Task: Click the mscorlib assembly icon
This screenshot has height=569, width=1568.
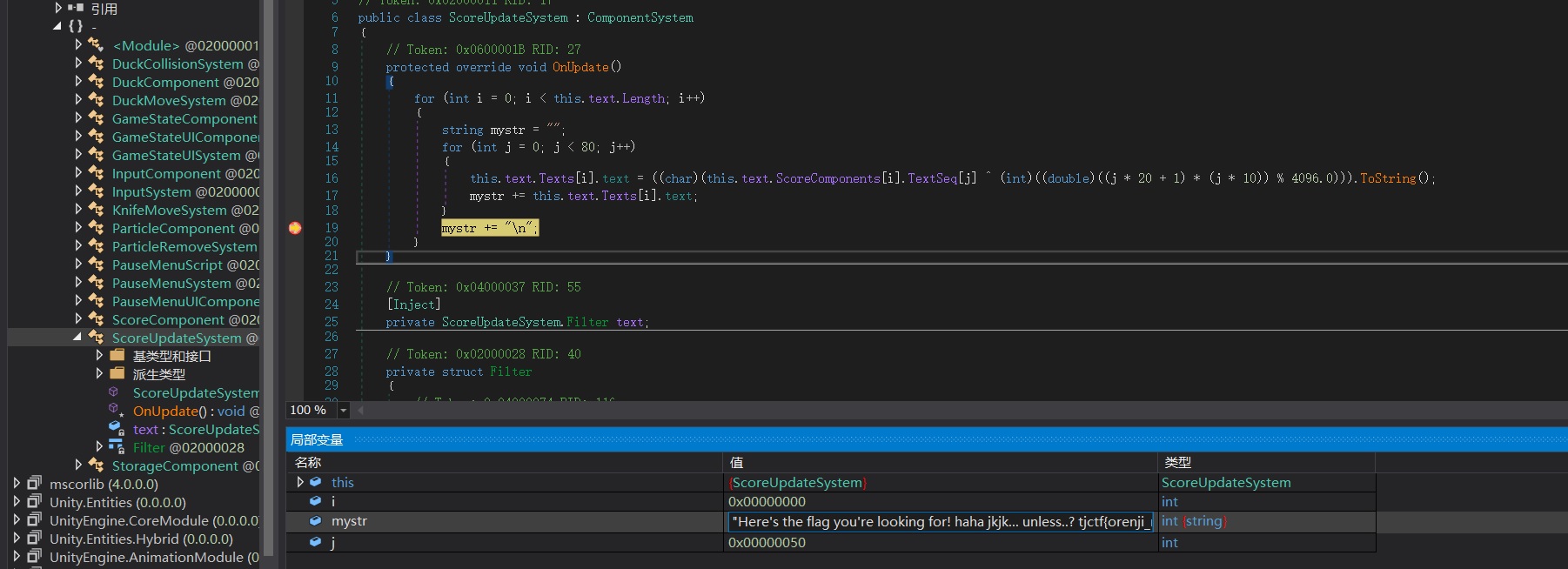Action: 35,484
